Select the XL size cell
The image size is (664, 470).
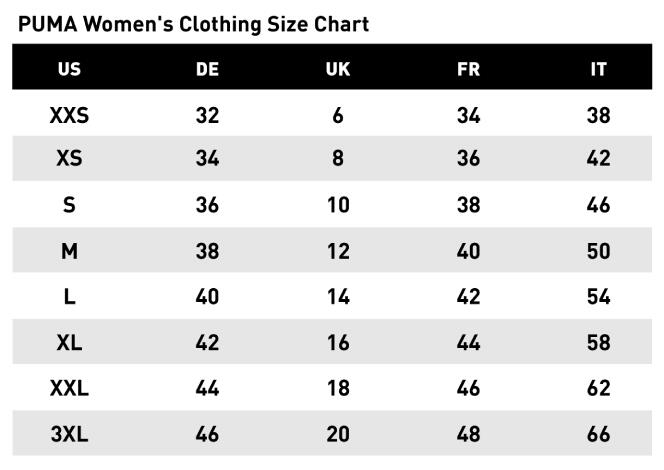[x=69, y=343]
